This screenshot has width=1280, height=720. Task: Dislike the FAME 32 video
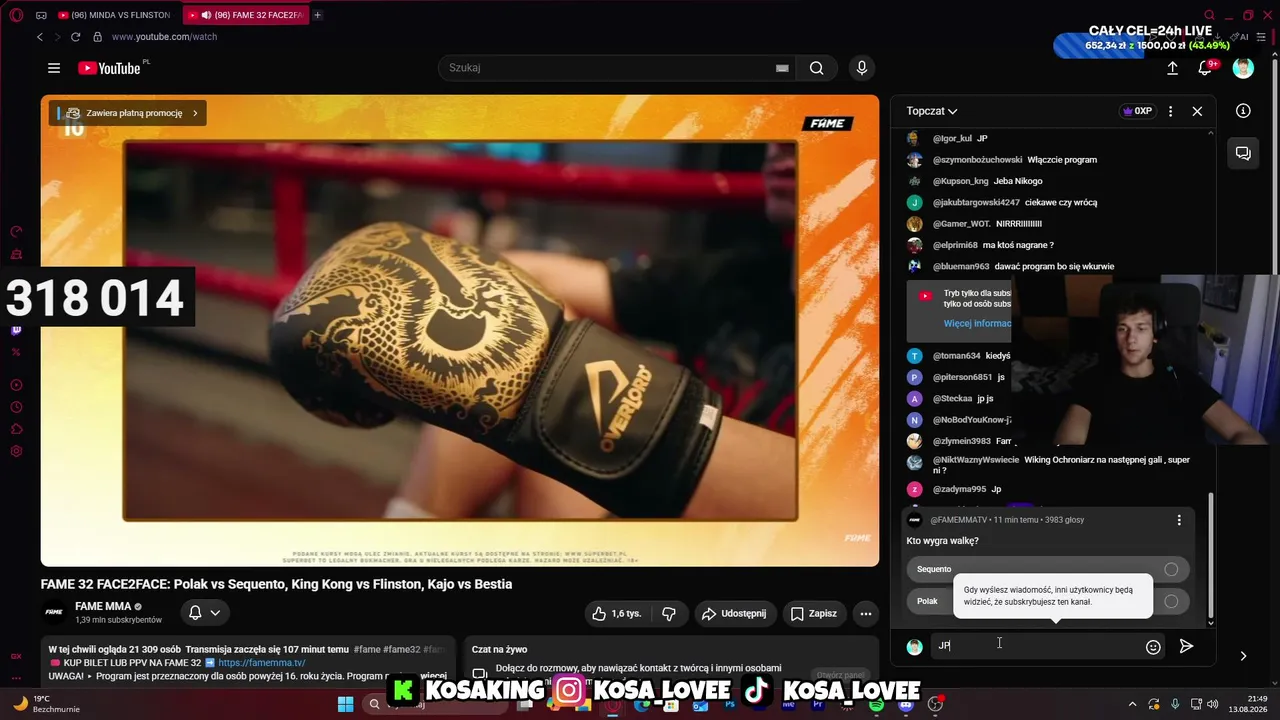tap(669, 613)
